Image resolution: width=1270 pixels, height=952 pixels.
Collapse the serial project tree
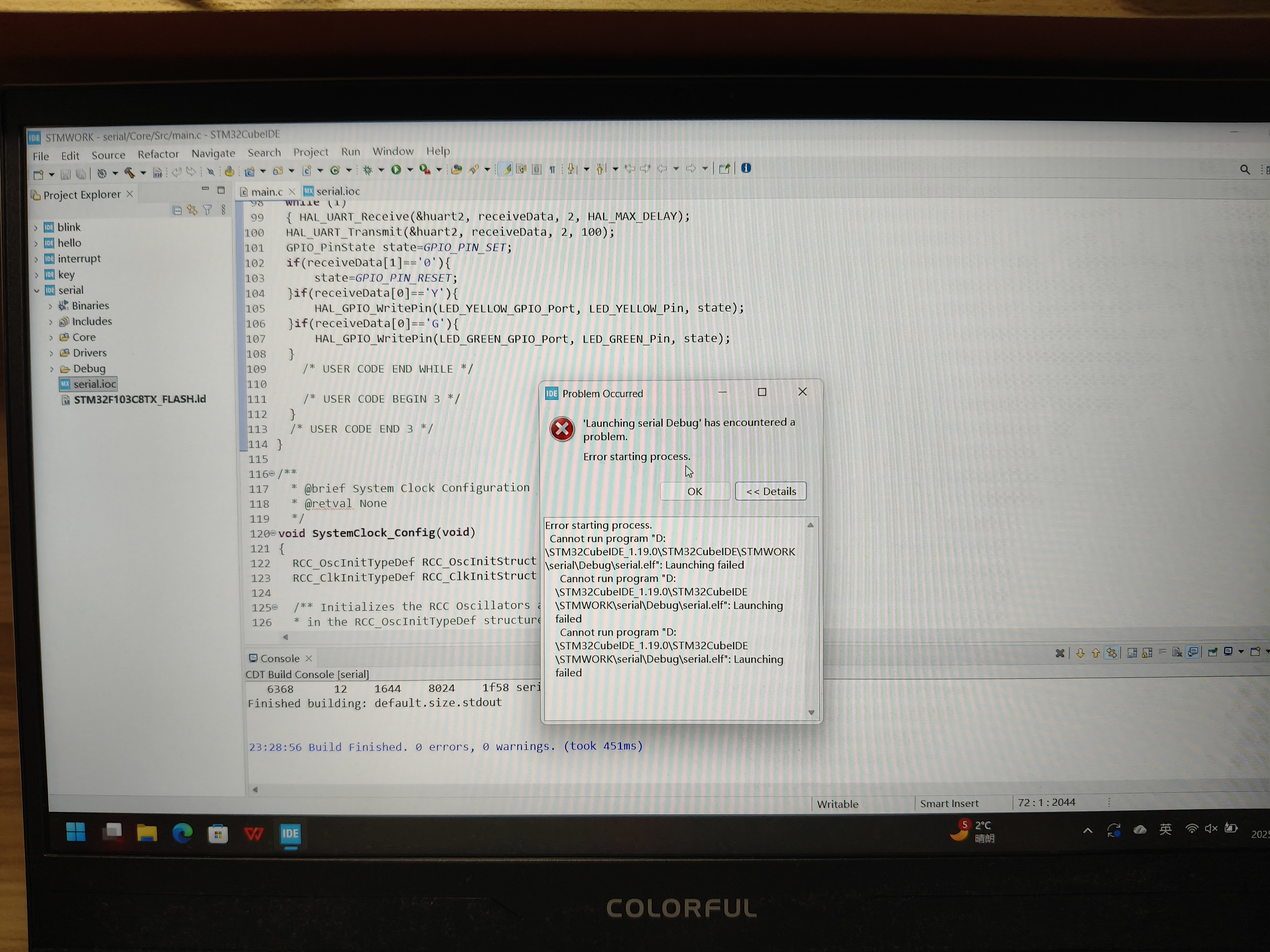point(36,290)
